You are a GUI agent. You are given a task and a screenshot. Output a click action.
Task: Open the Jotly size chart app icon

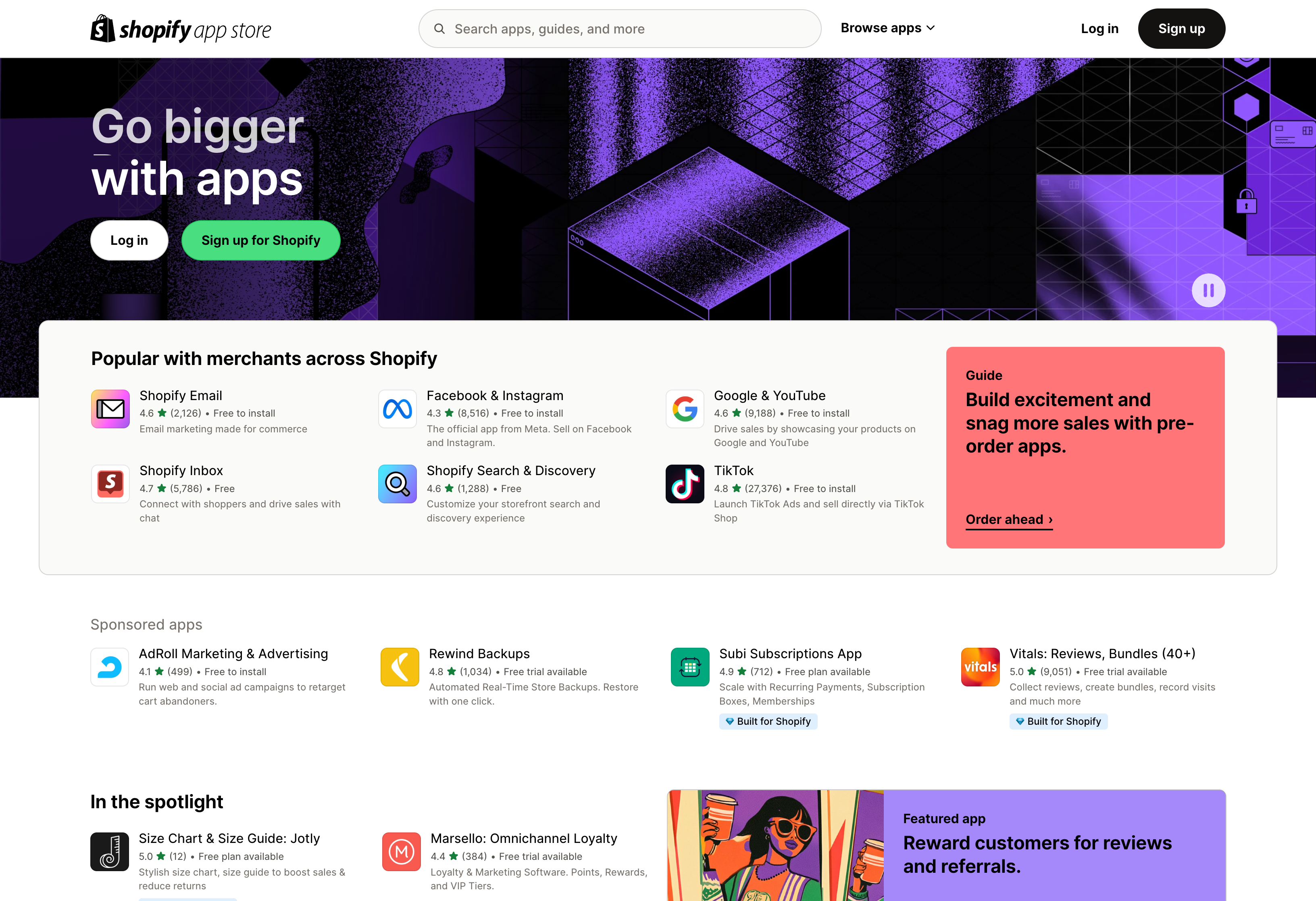point(110,852)
